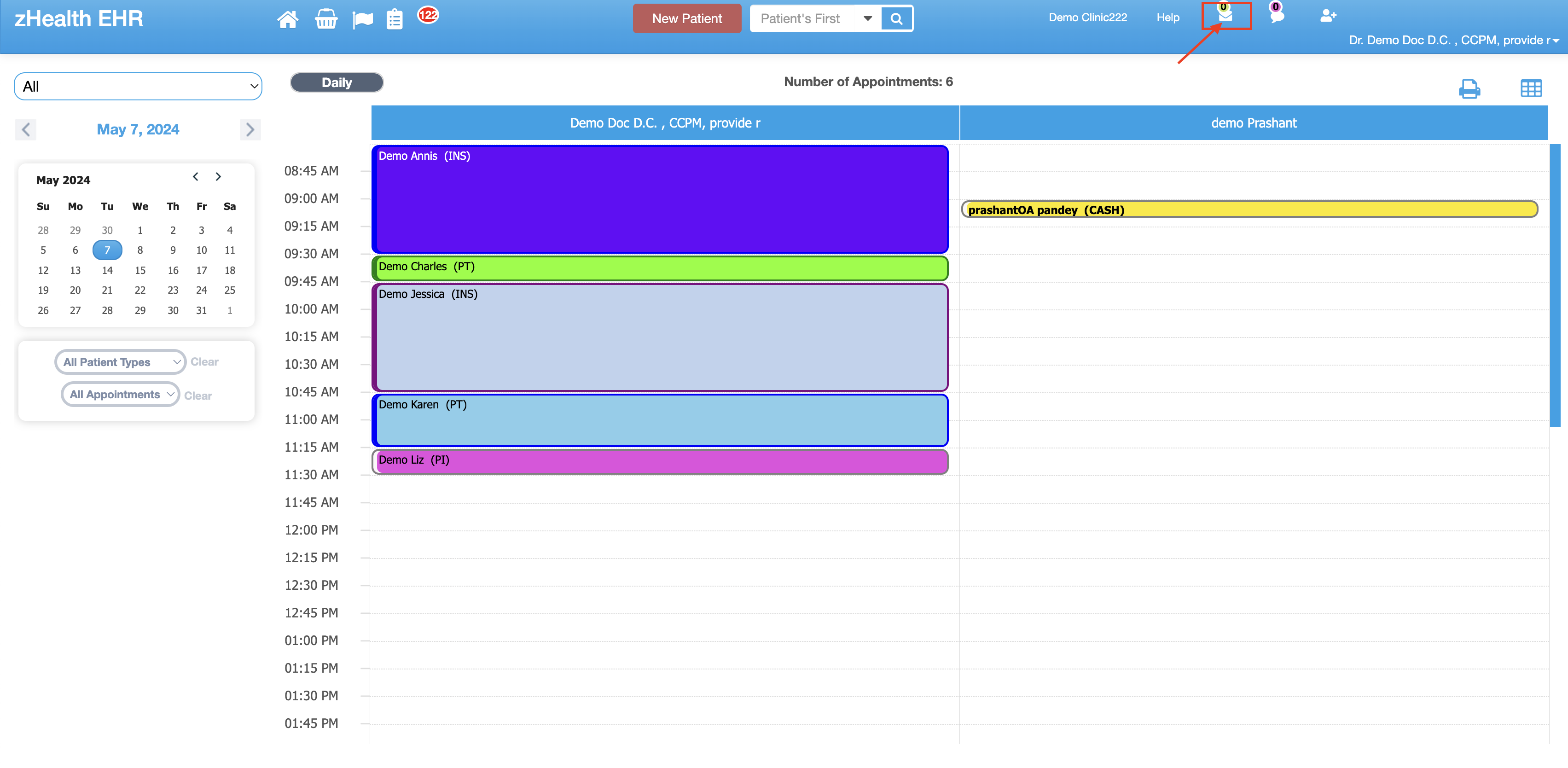Open Demo Charles (PT) appointment
This screenshot has width=1568, height=768.
[x=660, y=268]
